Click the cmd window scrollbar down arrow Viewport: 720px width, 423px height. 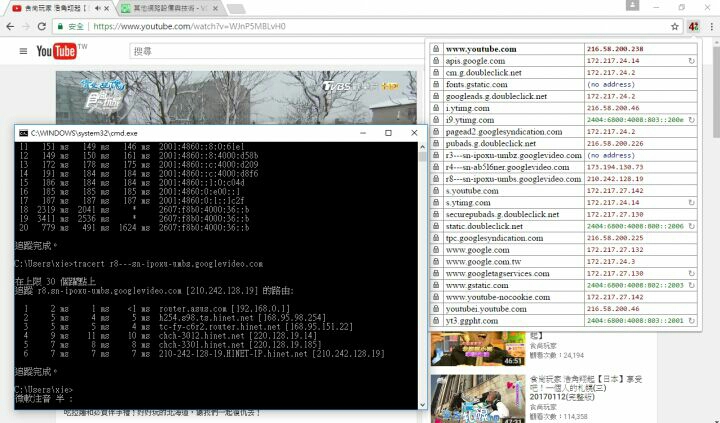(x=422, y=404)
